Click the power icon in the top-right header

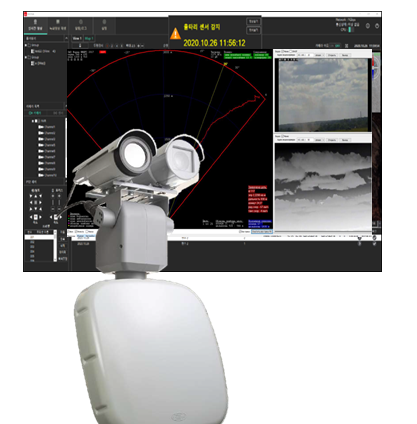[377, 26]
